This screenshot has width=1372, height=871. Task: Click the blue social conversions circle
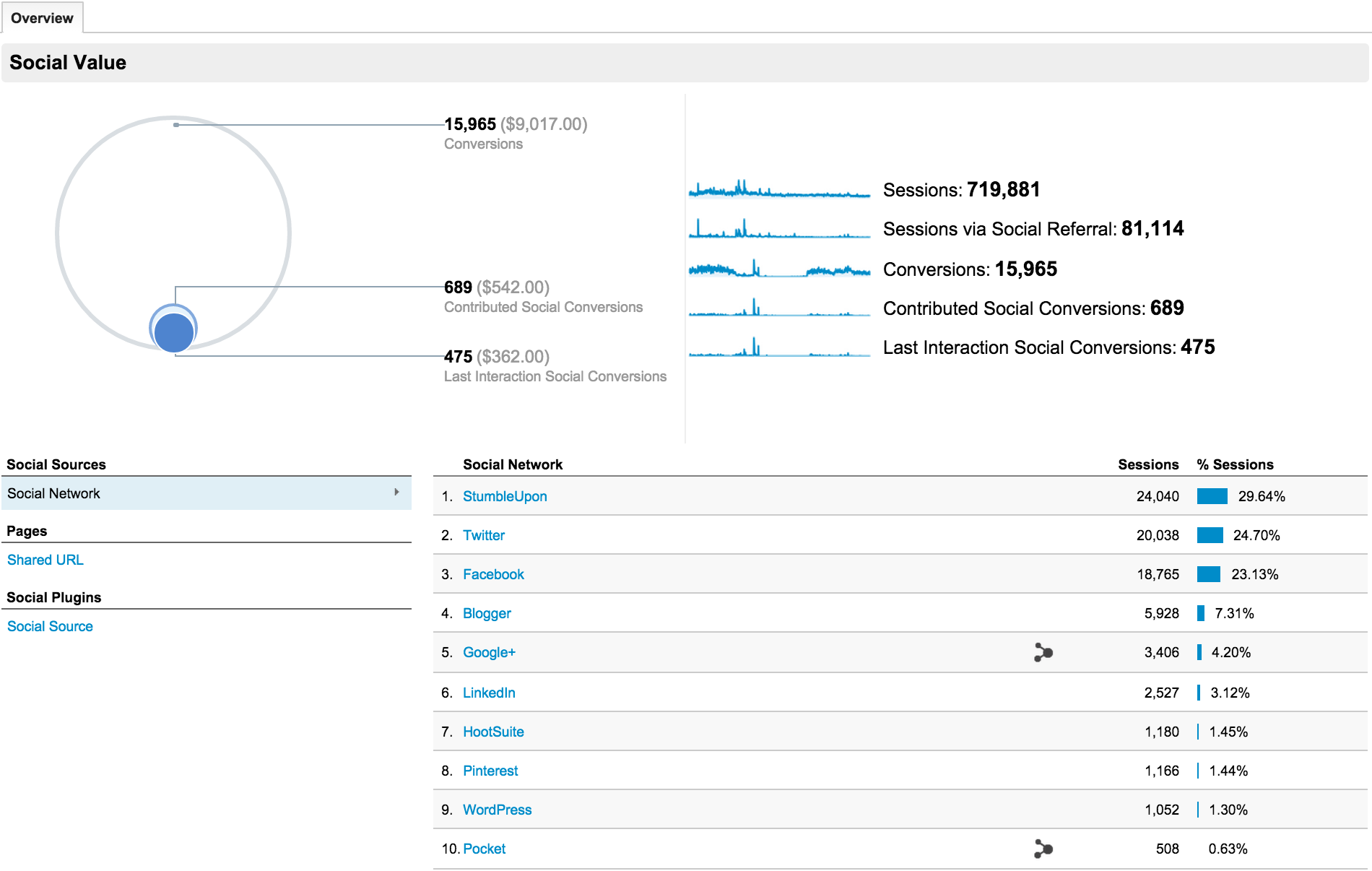click(x=174, y=331)
